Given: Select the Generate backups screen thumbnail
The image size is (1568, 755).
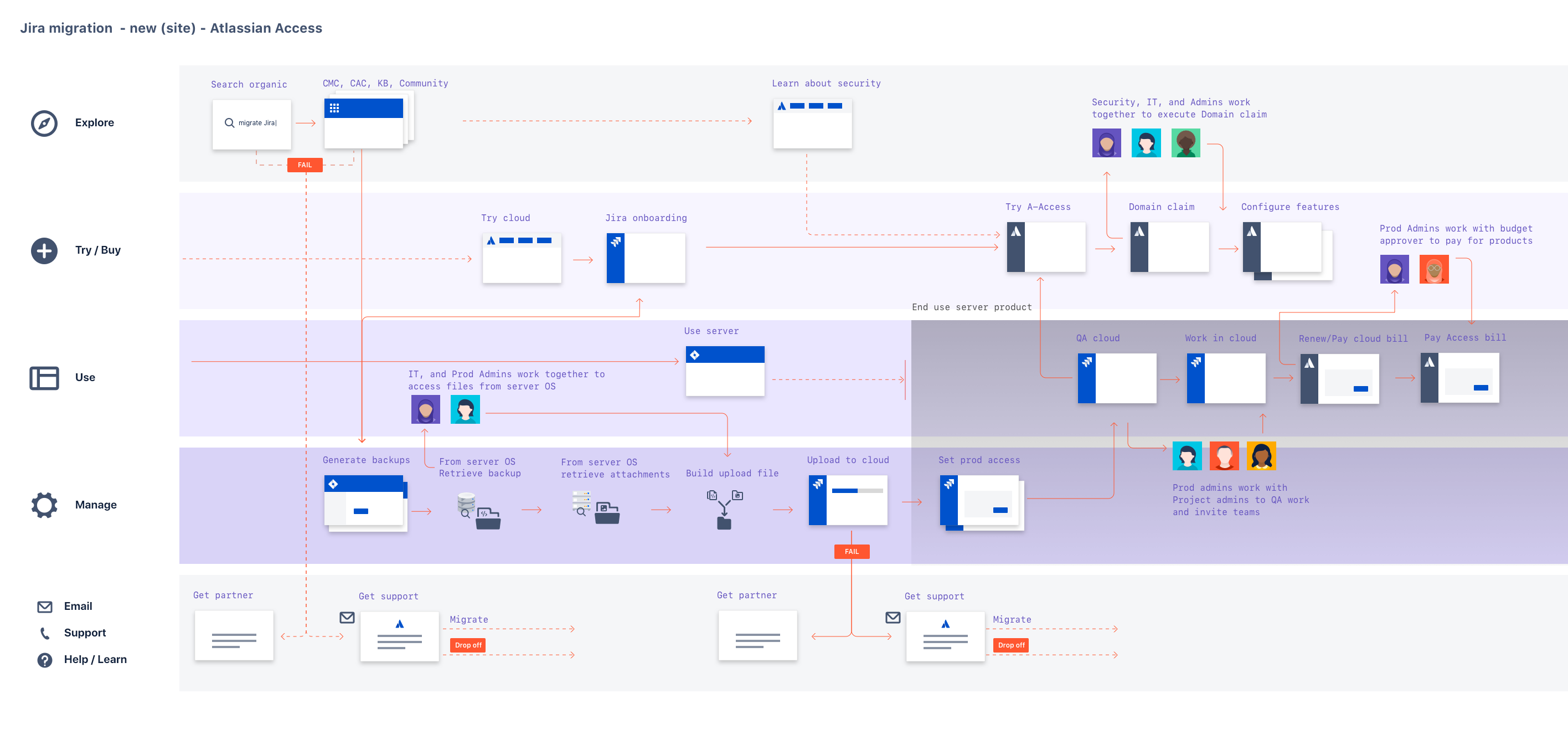Looking at the screenshot, I should point(366,504).
